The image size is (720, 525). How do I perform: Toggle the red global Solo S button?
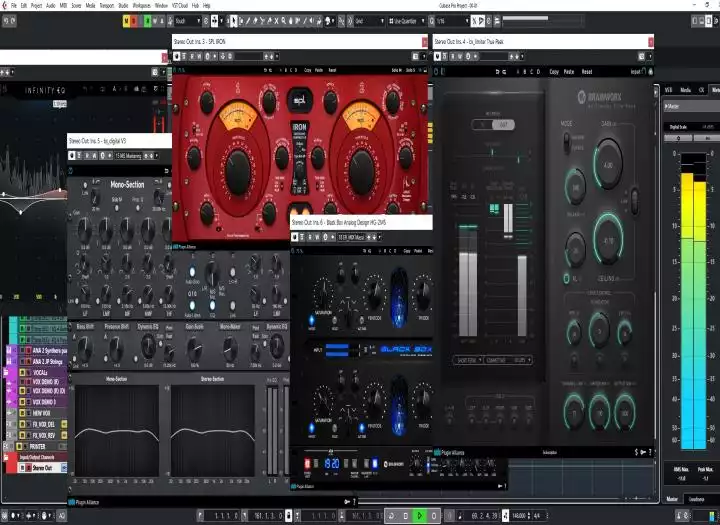tap(134, 21)
